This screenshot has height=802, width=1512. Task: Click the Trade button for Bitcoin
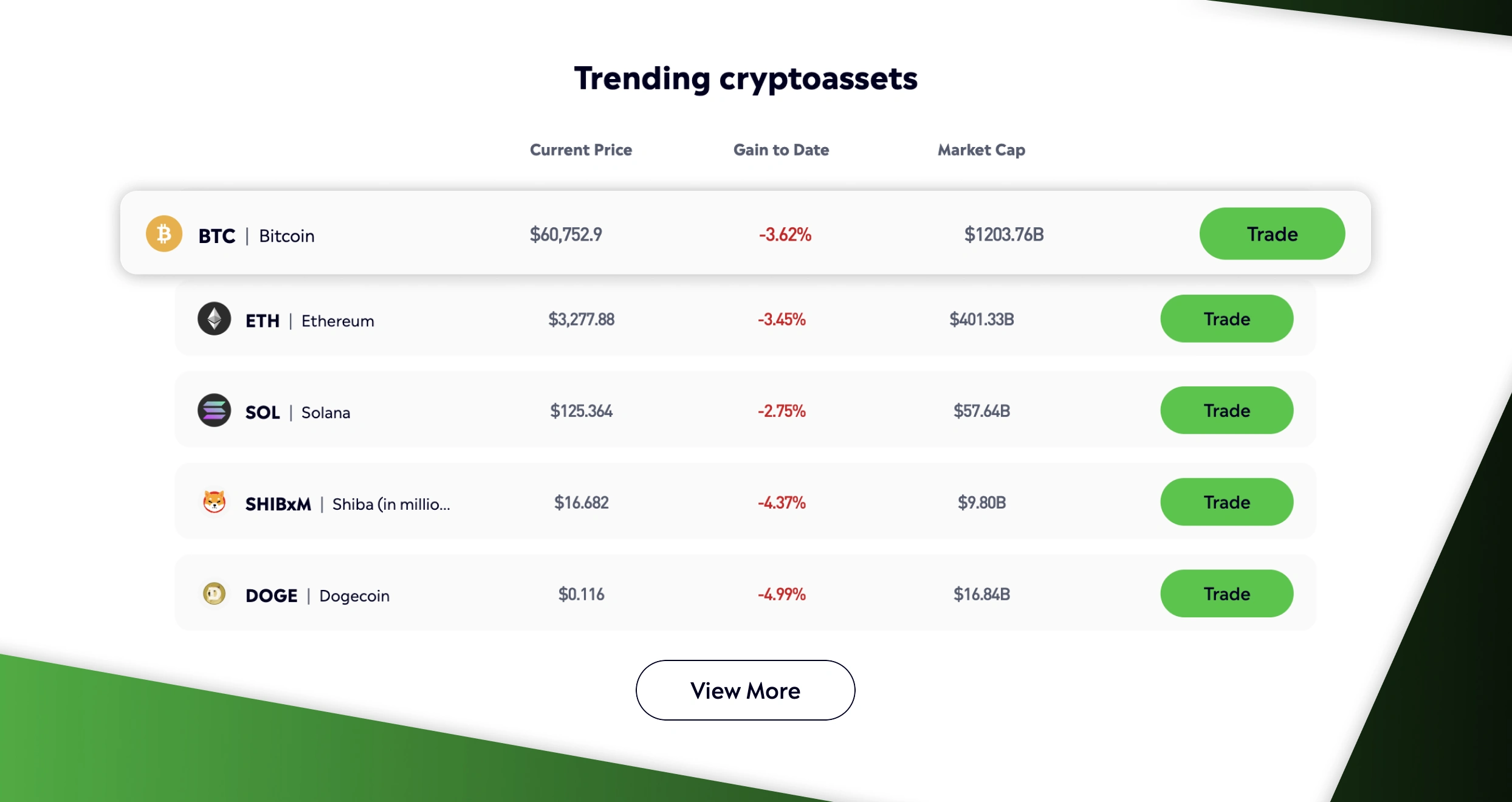[1271, 233]
